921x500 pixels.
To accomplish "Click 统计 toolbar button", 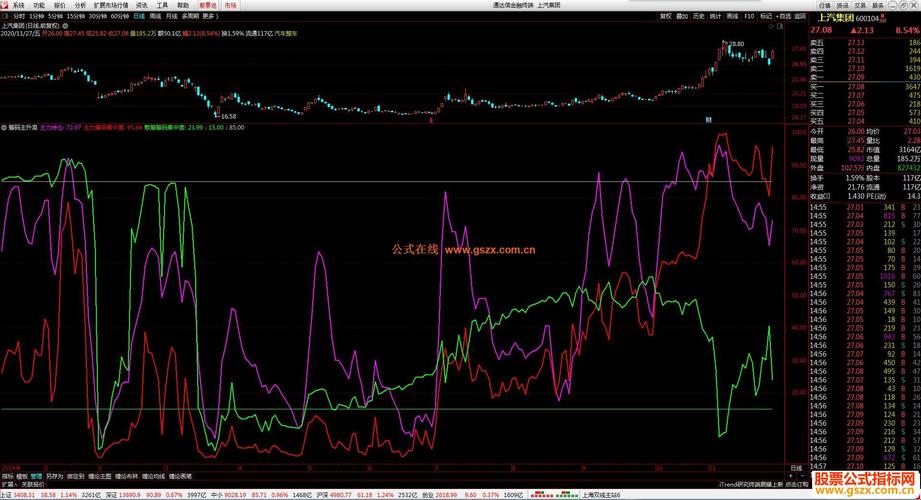I will 715,16.
